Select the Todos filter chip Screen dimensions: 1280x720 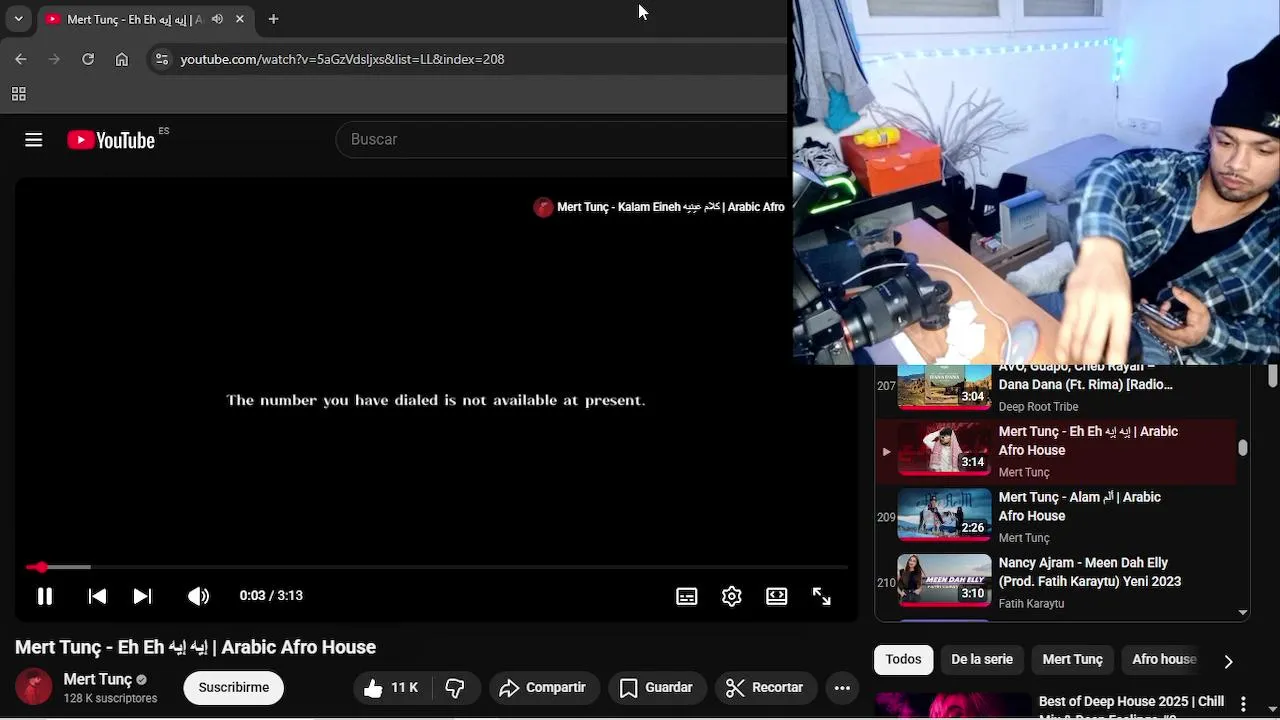(x=903, y=659)
